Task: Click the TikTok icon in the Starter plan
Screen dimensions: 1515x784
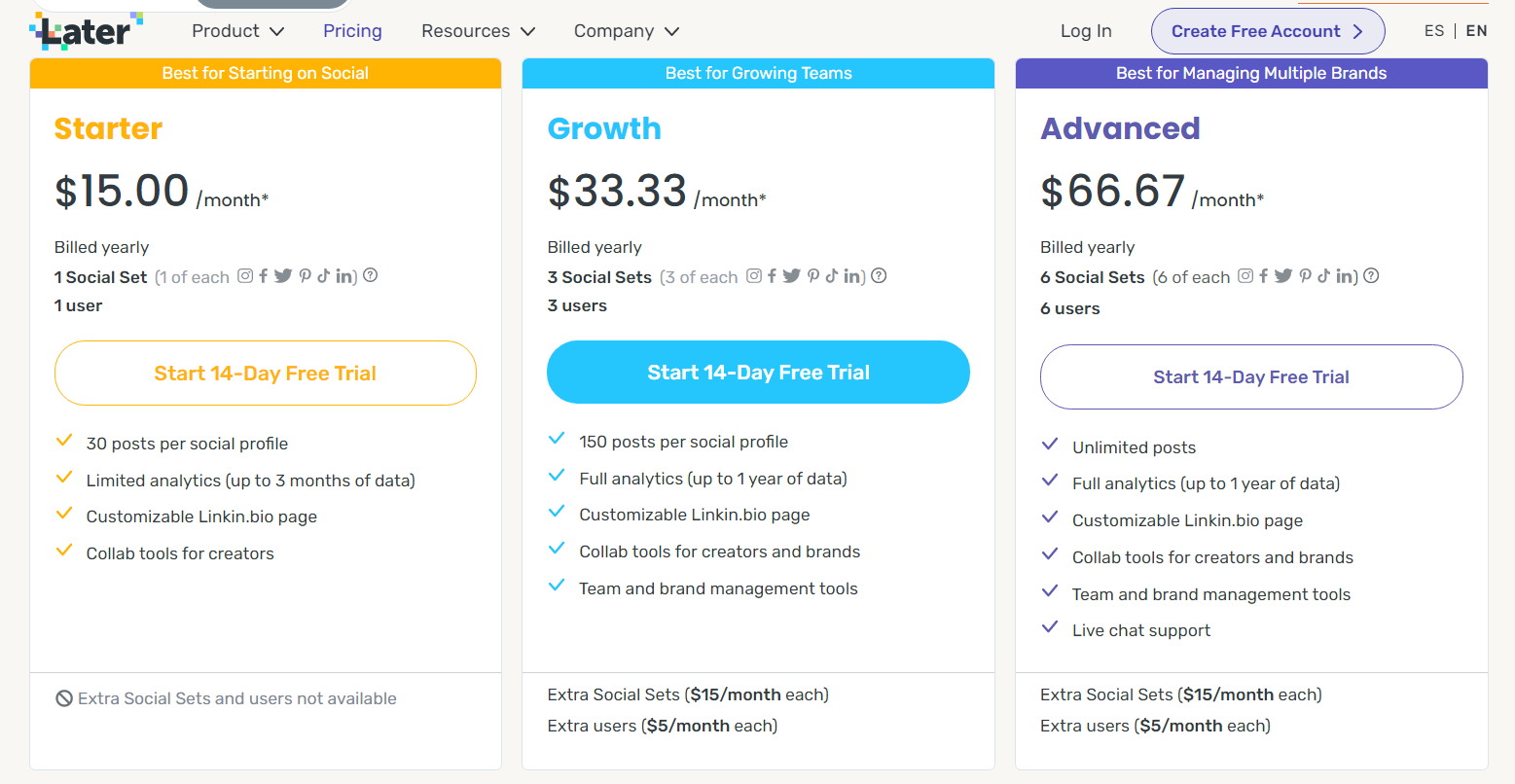Action: (x=325, y=276)
